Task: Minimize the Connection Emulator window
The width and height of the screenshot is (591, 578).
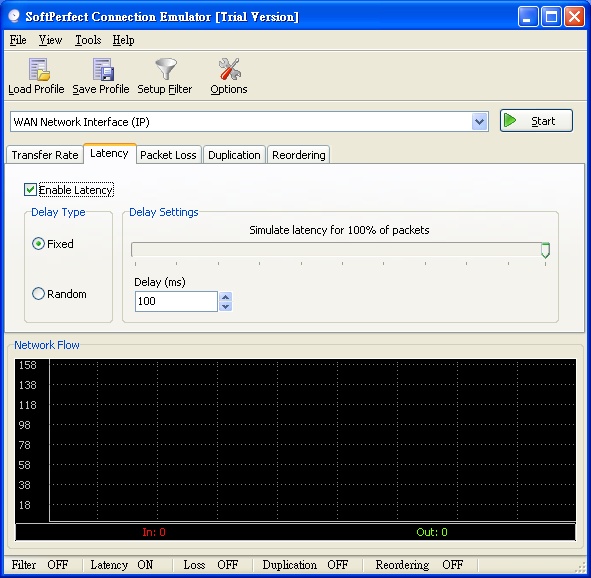Action: [x=527, y=17]
